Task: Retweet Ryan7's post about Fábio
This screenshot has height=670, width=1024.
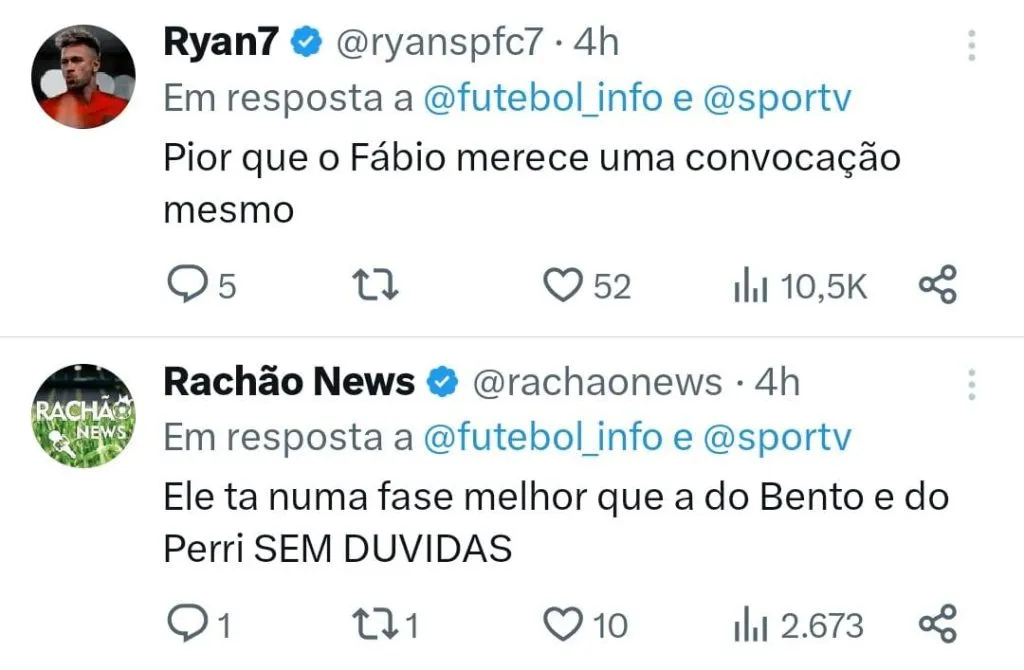Action: pyautogui.click(x=378, y=287)
